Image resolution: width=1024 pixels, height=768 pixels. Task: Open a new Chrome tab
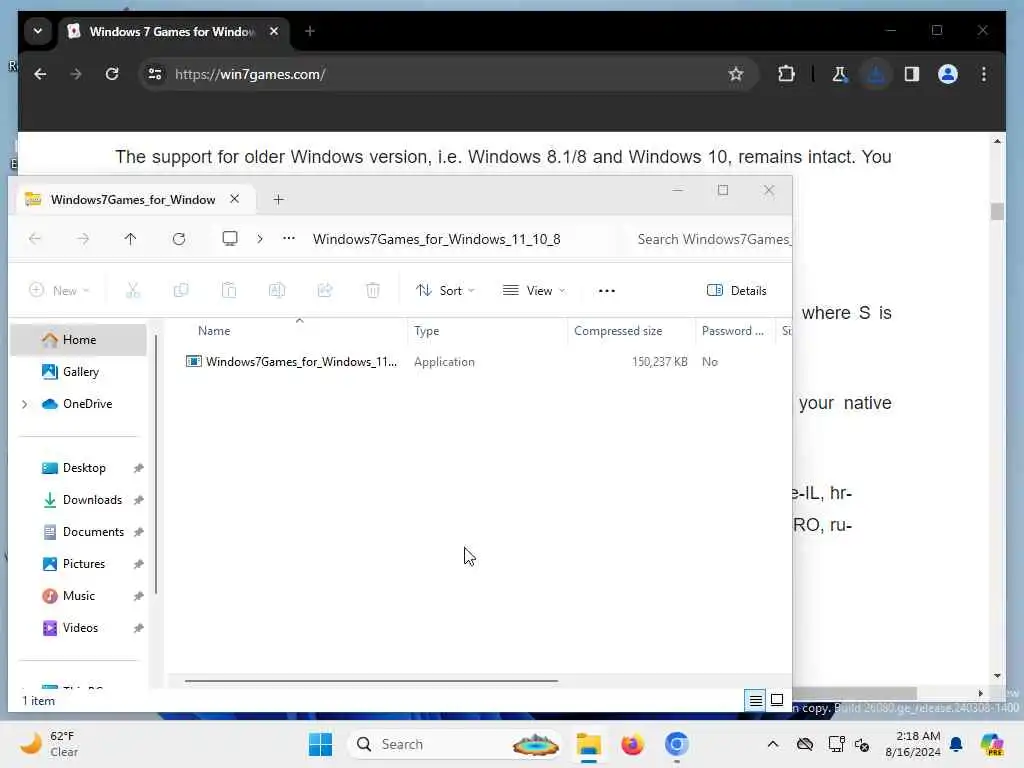pos(310,31)
